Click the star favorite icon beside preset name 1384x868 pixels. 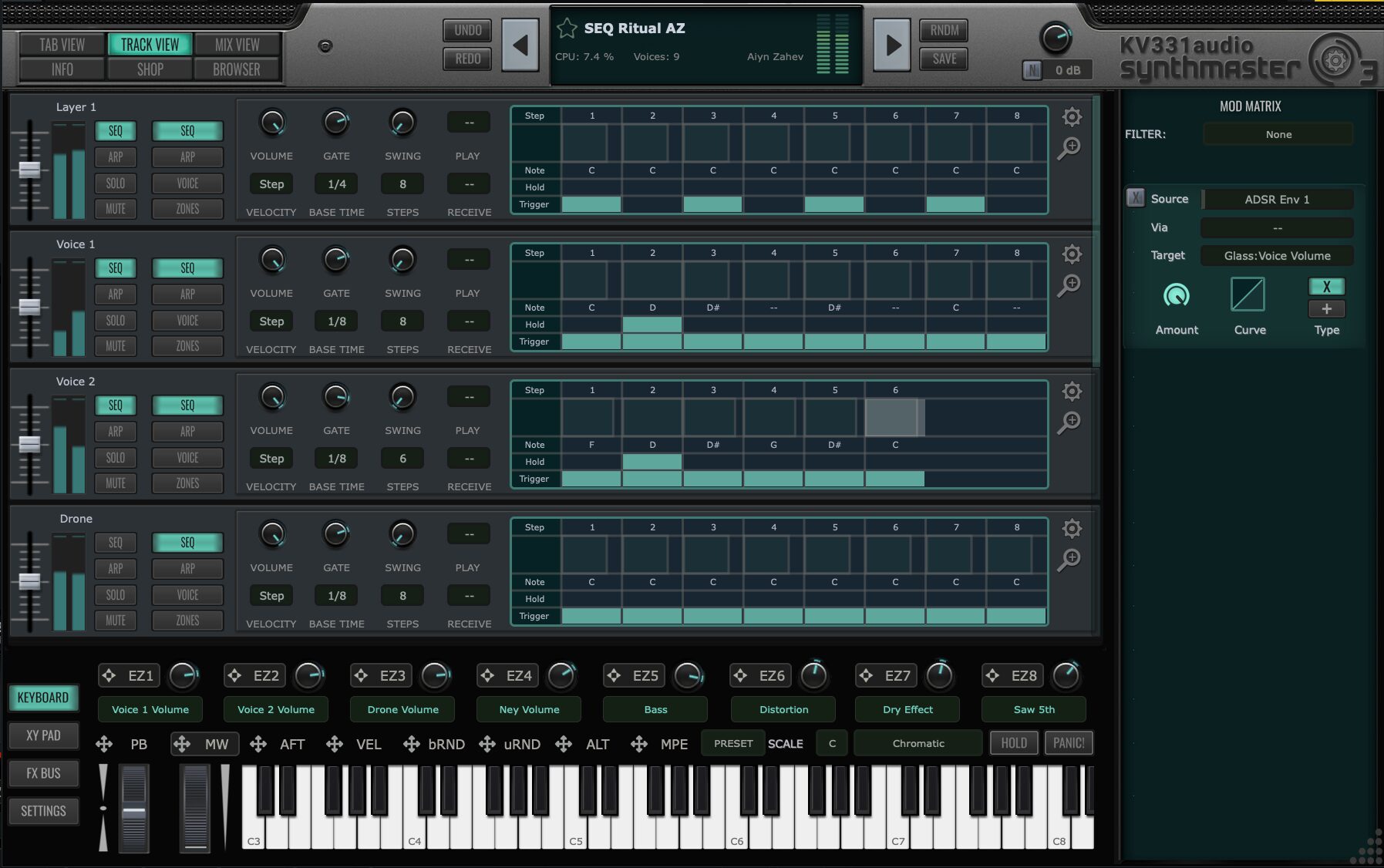[567, 29]
